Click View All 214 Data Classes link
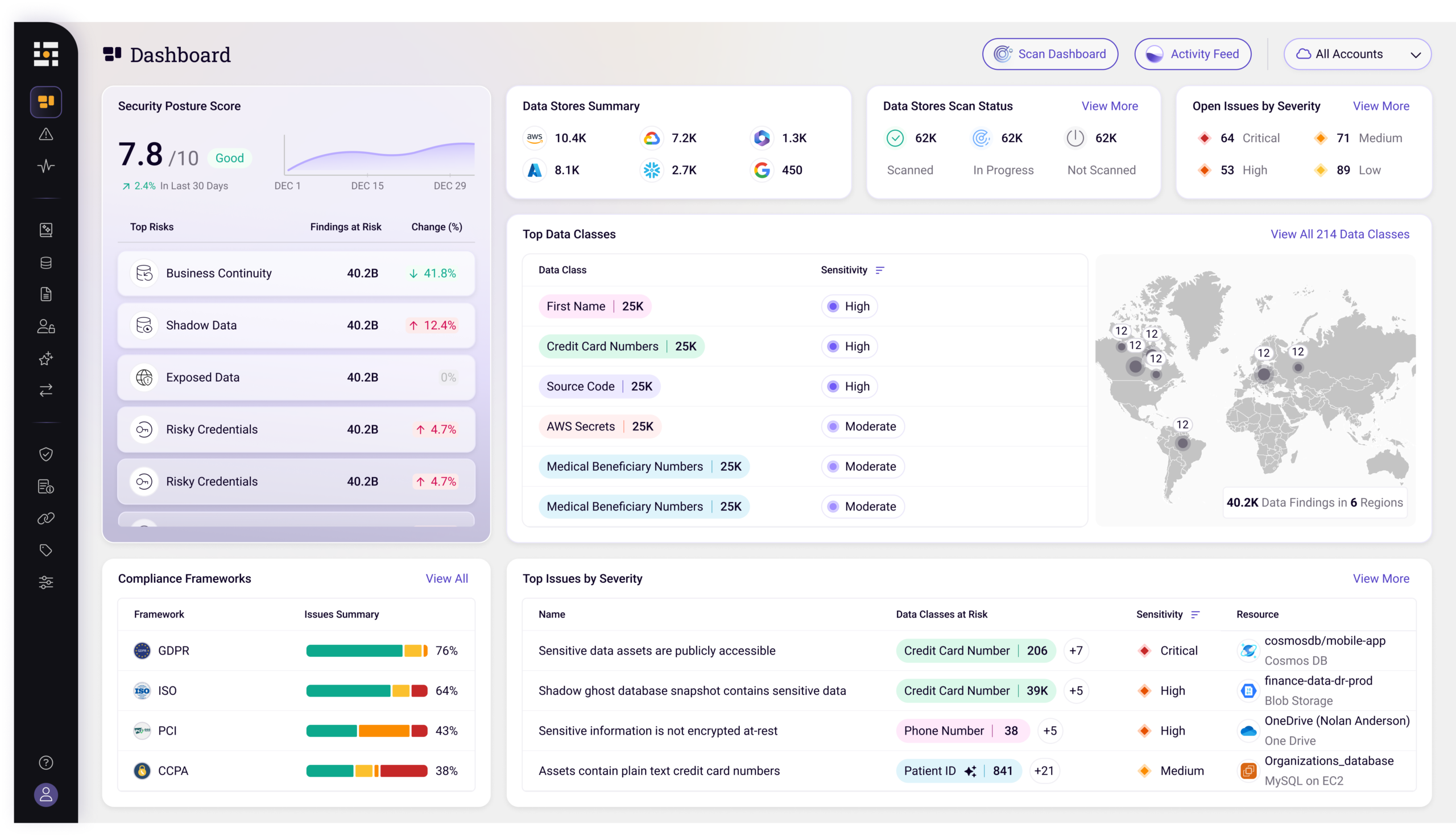The height and width of the screenshot is (837, 1456). pos(1339,234)
